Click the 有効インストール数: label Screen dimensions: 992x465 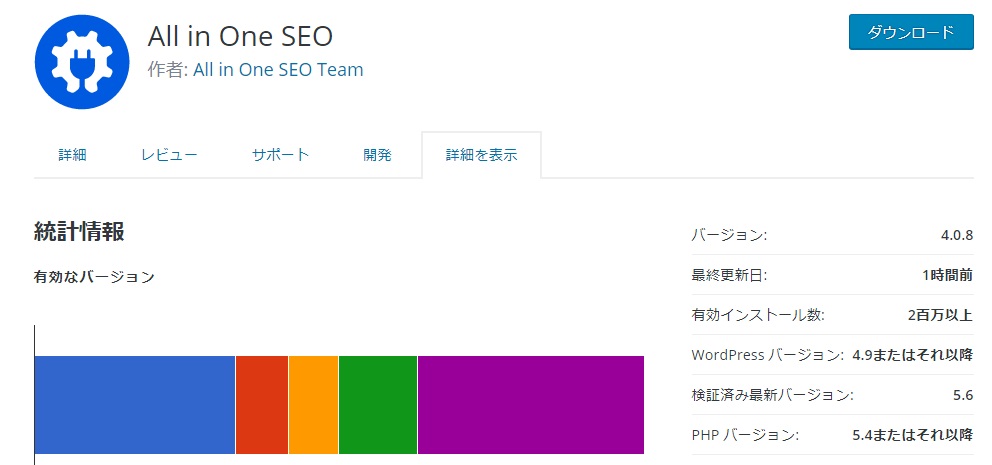pos(758,315)
